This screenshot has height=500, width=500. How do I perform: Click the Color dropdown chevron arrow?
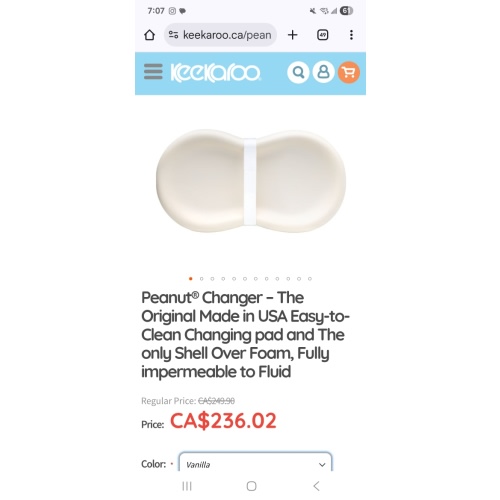coord(322,465)
